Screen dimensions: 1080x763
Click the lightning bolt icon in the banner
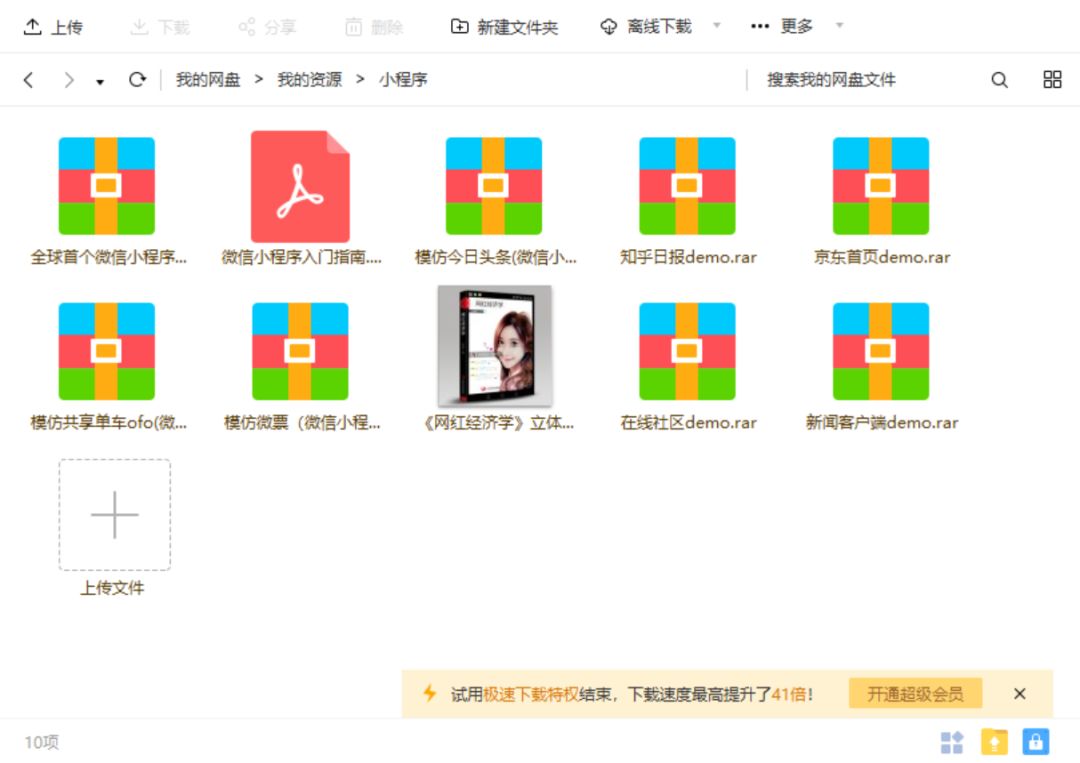(430, 693)
